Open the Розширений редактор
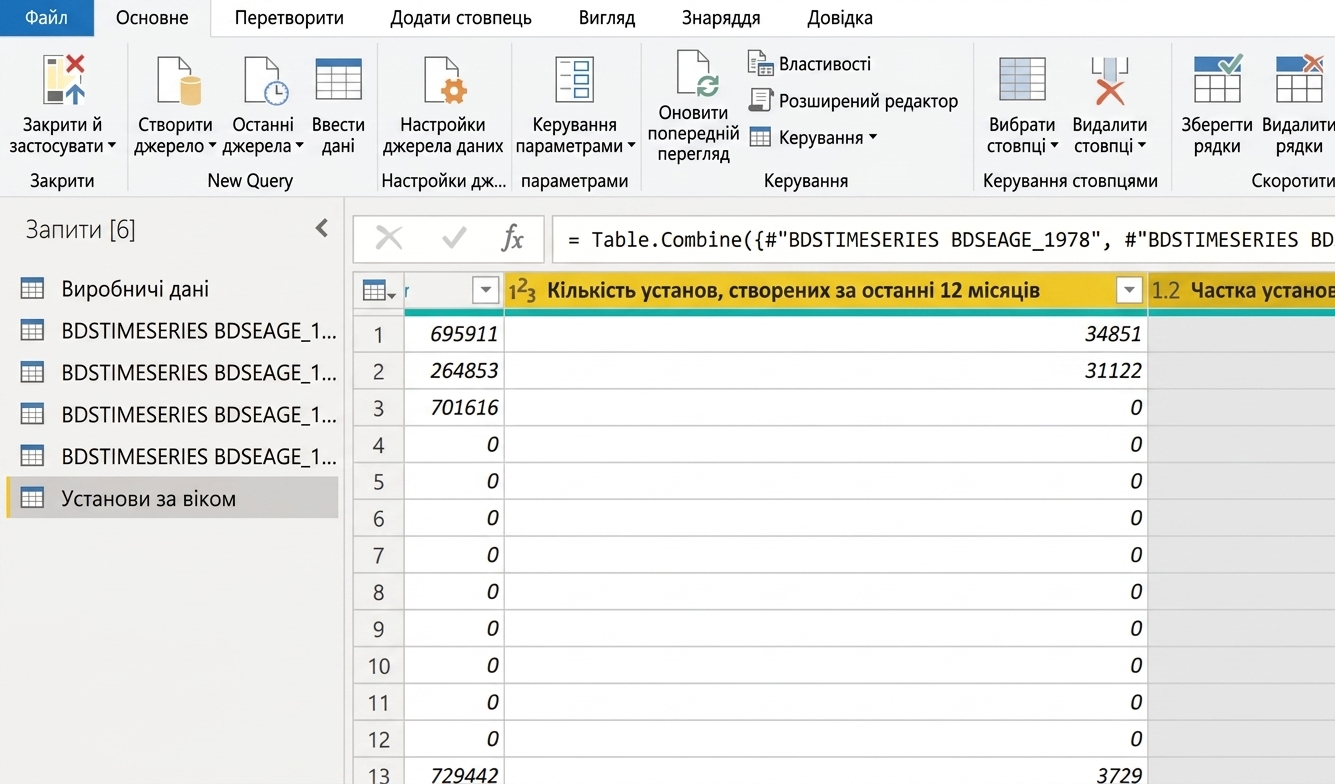1335x784 pixels. point(854,101)
